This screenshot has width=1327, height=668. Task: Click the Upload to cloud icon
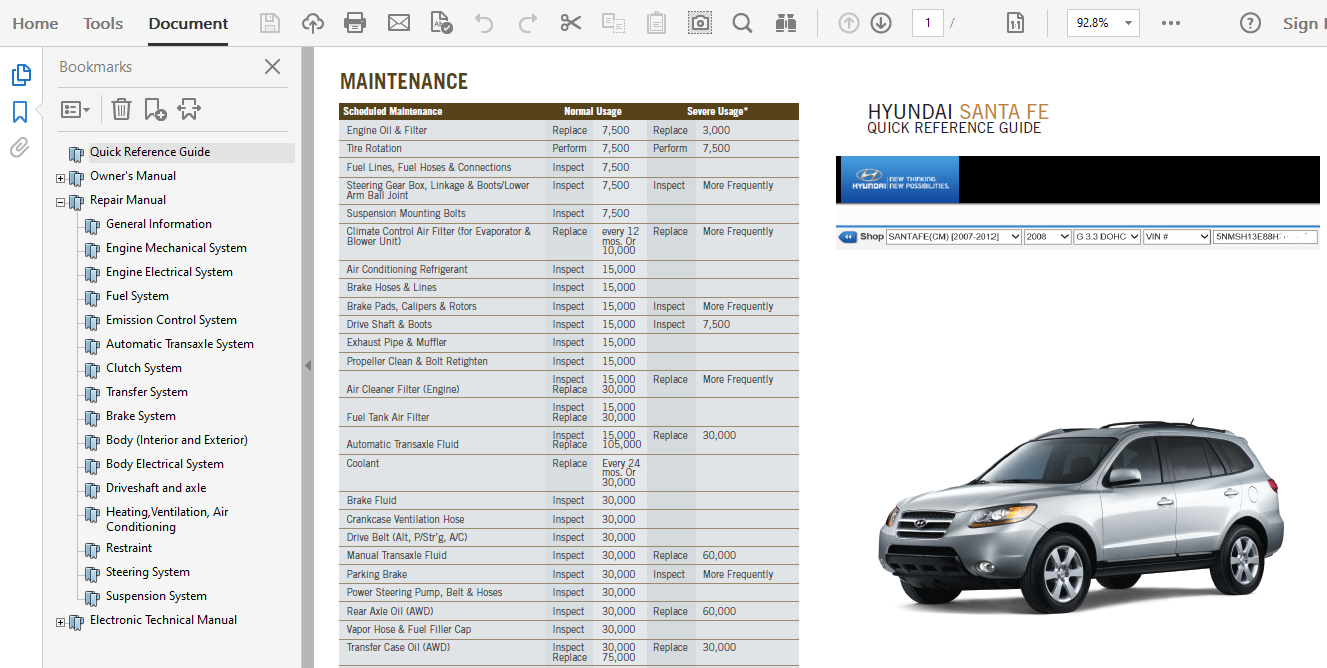point(313,23)
